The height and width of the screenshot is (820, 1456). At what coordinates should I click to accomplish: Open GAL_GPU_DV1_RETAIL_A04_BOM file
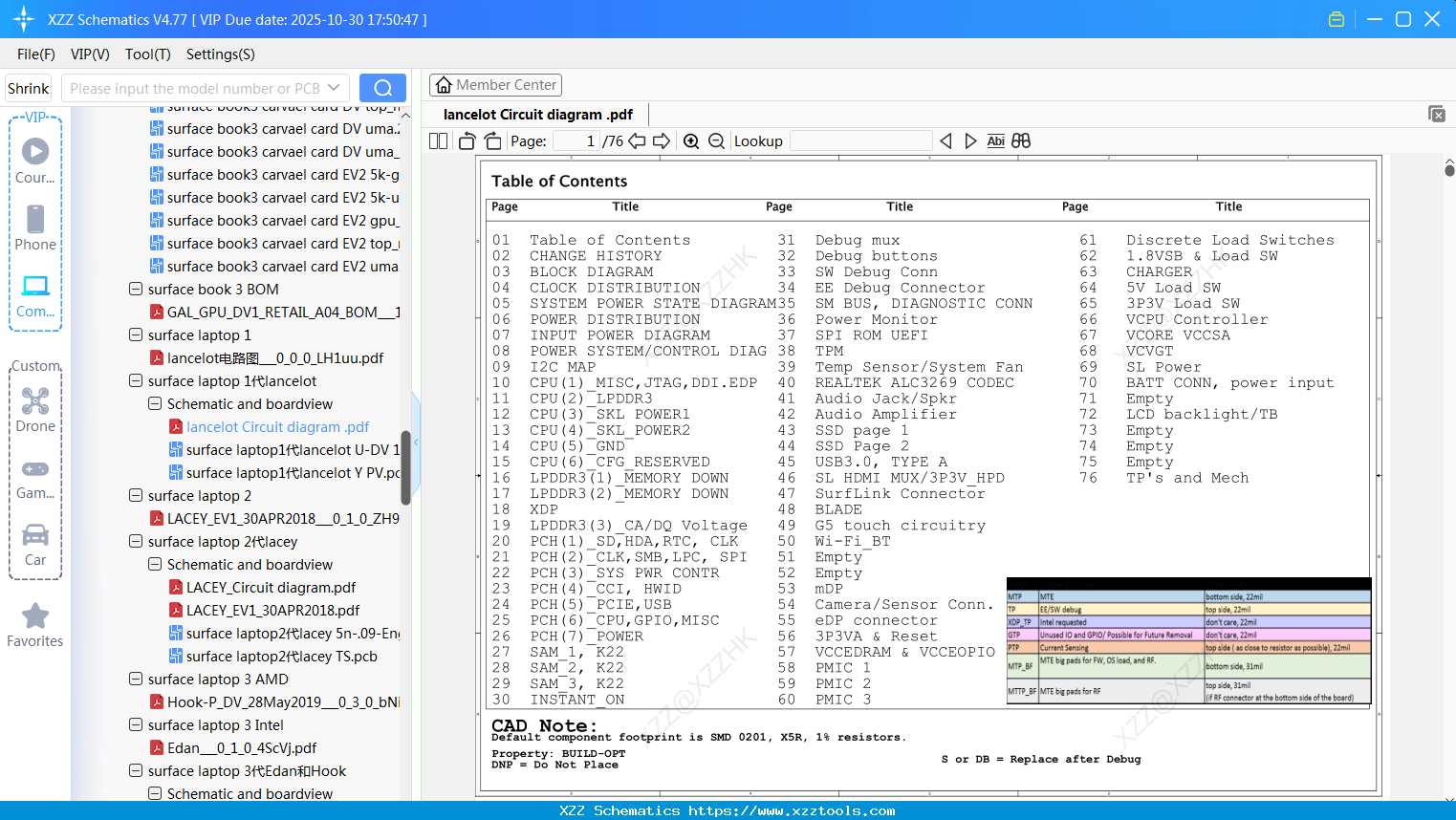[x=275, y=312]
